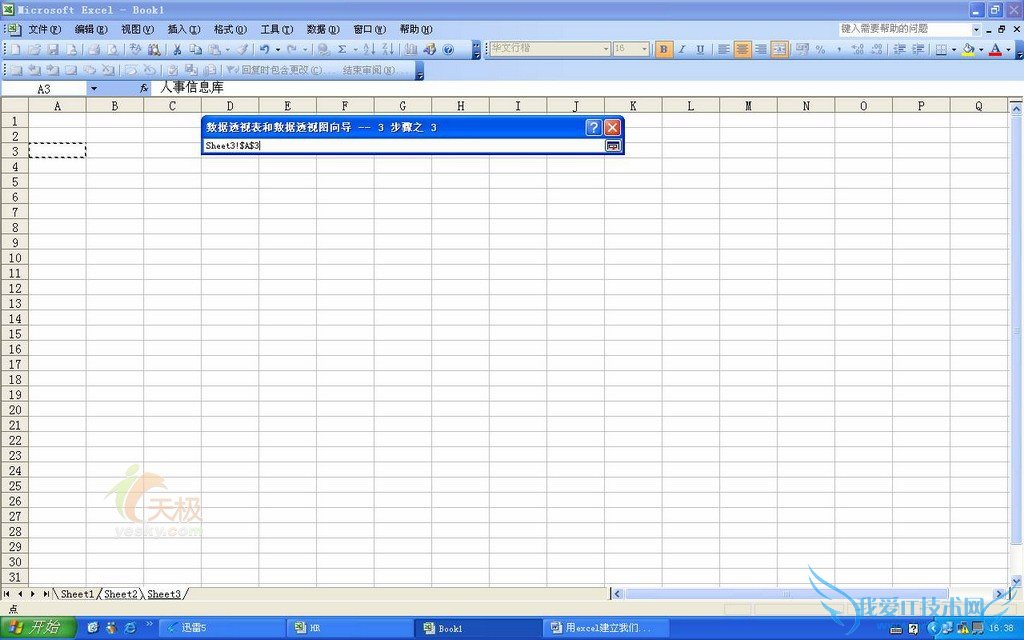Open the 数据 menu
The image size is (1024, 640).
pos(323,29)
